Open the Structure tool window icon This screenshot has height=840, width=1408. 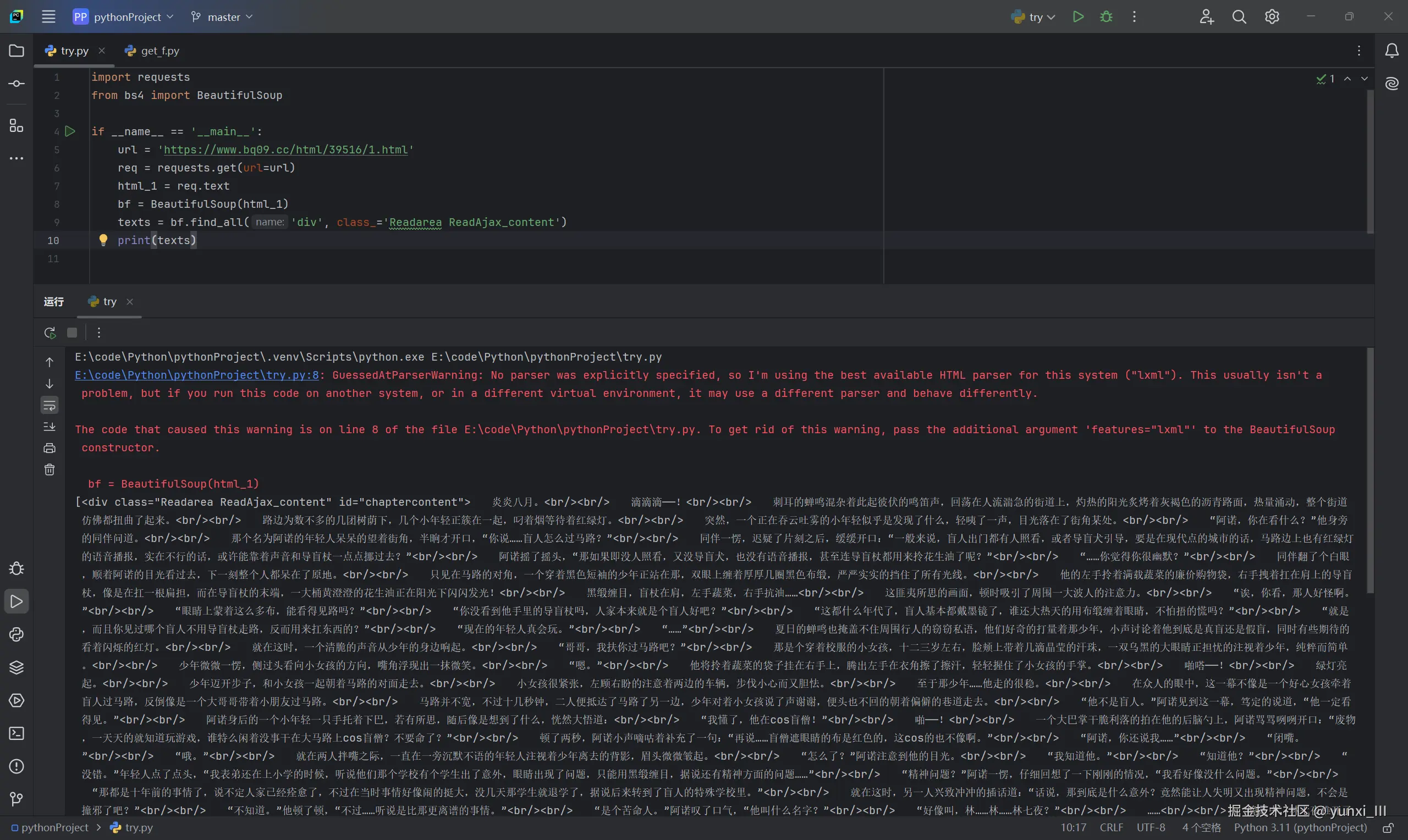[x=16, y=126]
